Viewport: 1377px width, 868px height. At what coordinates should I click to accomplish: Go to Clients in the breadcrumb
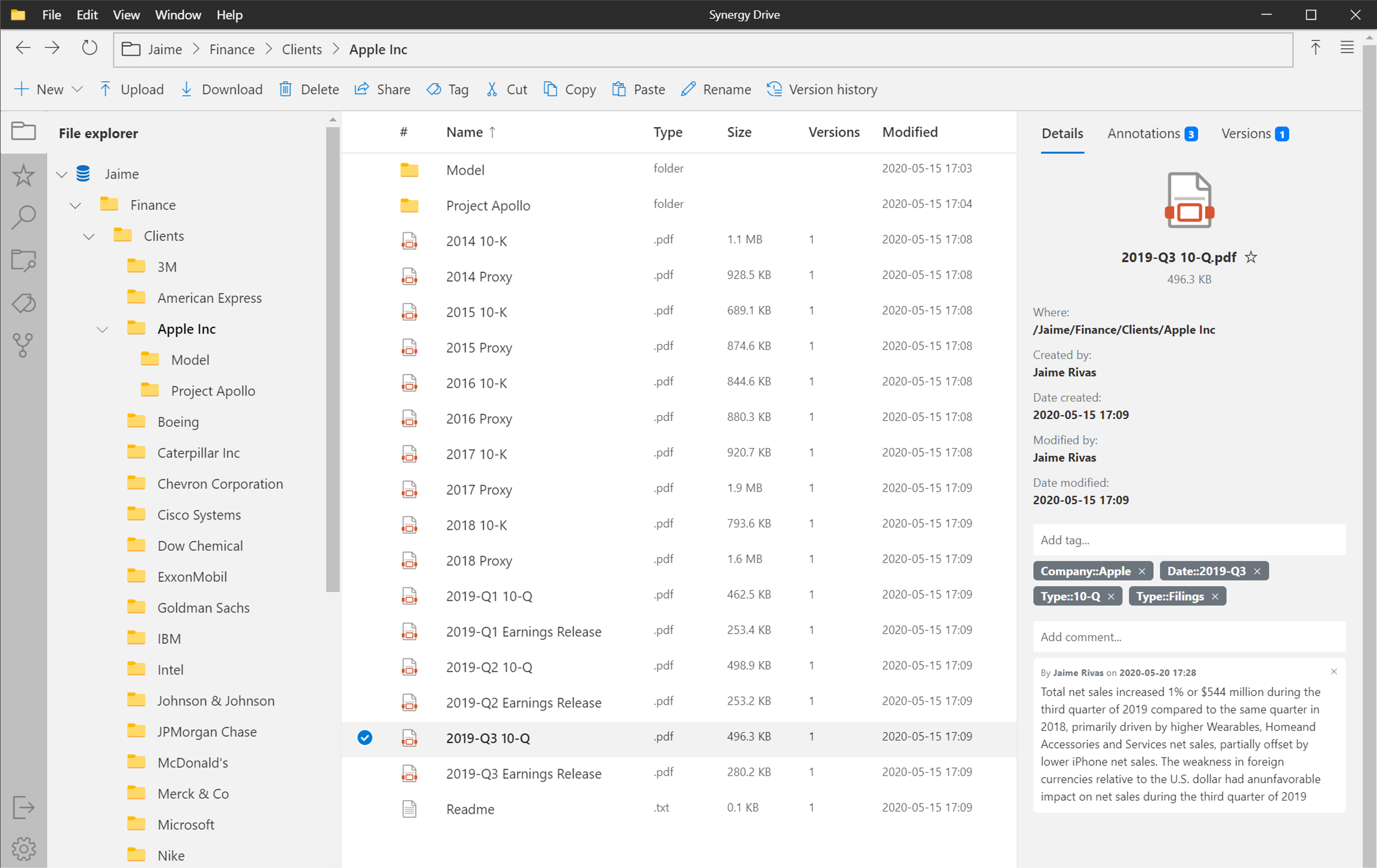(x=301, y=49)
